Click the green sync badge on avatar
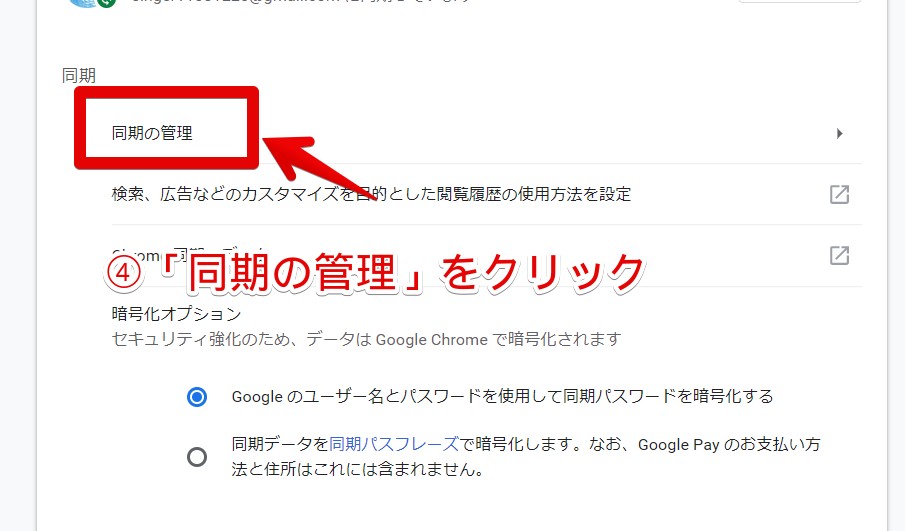Screen dimensions: 905x531 [x=107, y=3]
